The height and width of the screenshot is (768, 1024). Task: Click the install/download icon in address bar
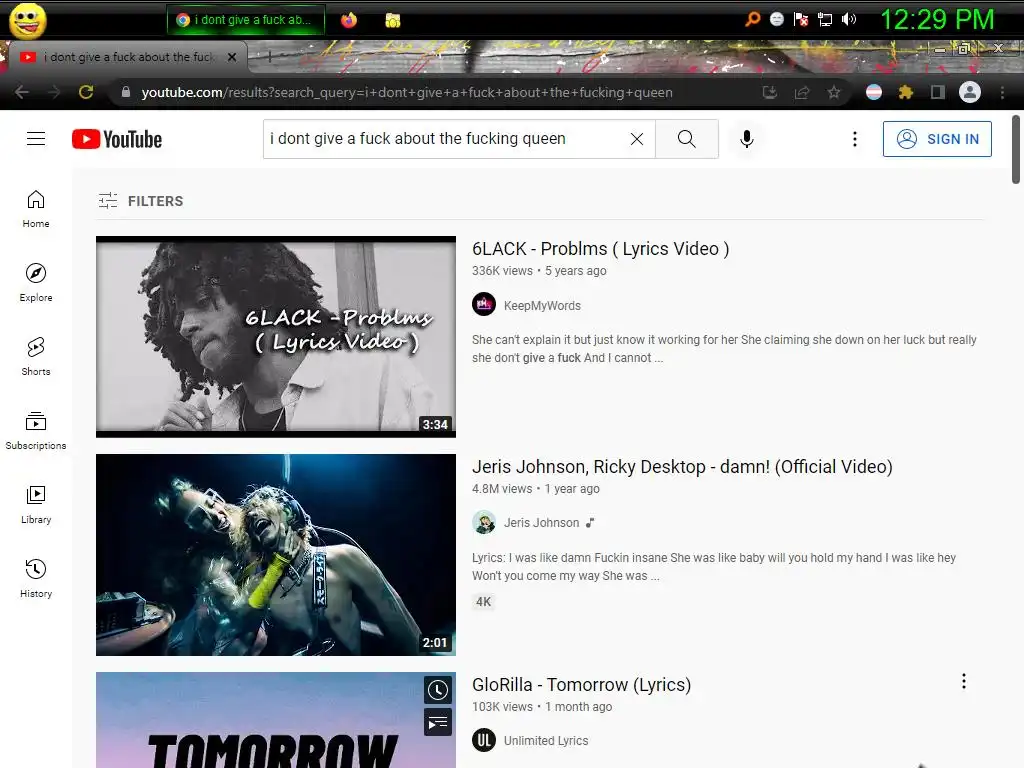tap(770, 92)
